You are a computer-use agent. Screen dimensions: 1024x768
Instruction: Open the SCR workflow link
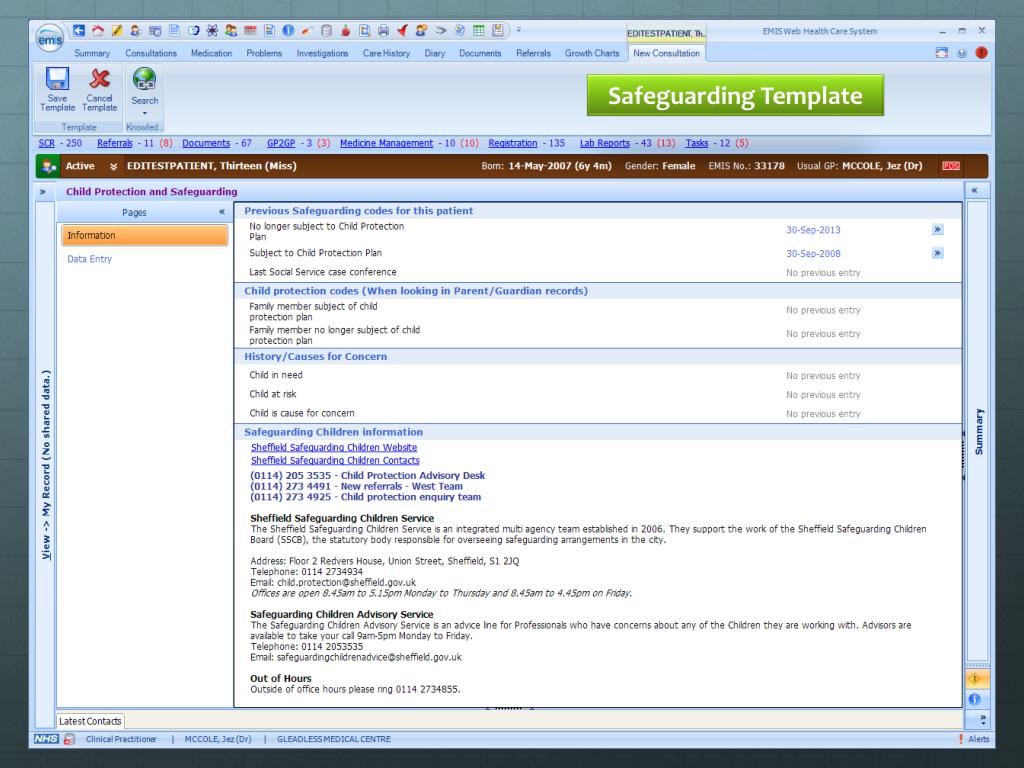click(46, 143)
